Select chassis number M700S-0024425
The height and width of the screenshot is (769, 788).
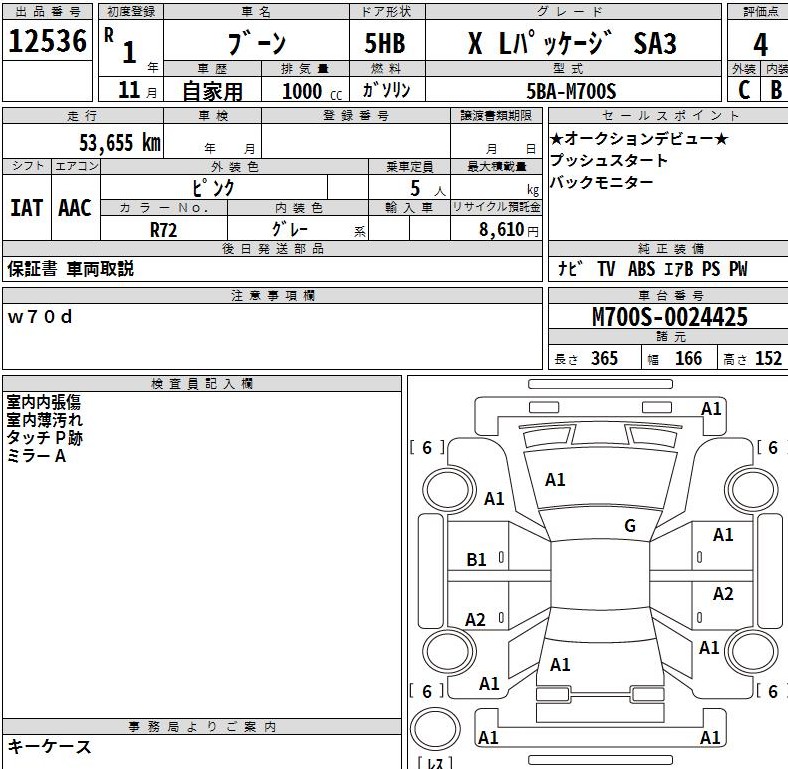(x=669, y=317)
